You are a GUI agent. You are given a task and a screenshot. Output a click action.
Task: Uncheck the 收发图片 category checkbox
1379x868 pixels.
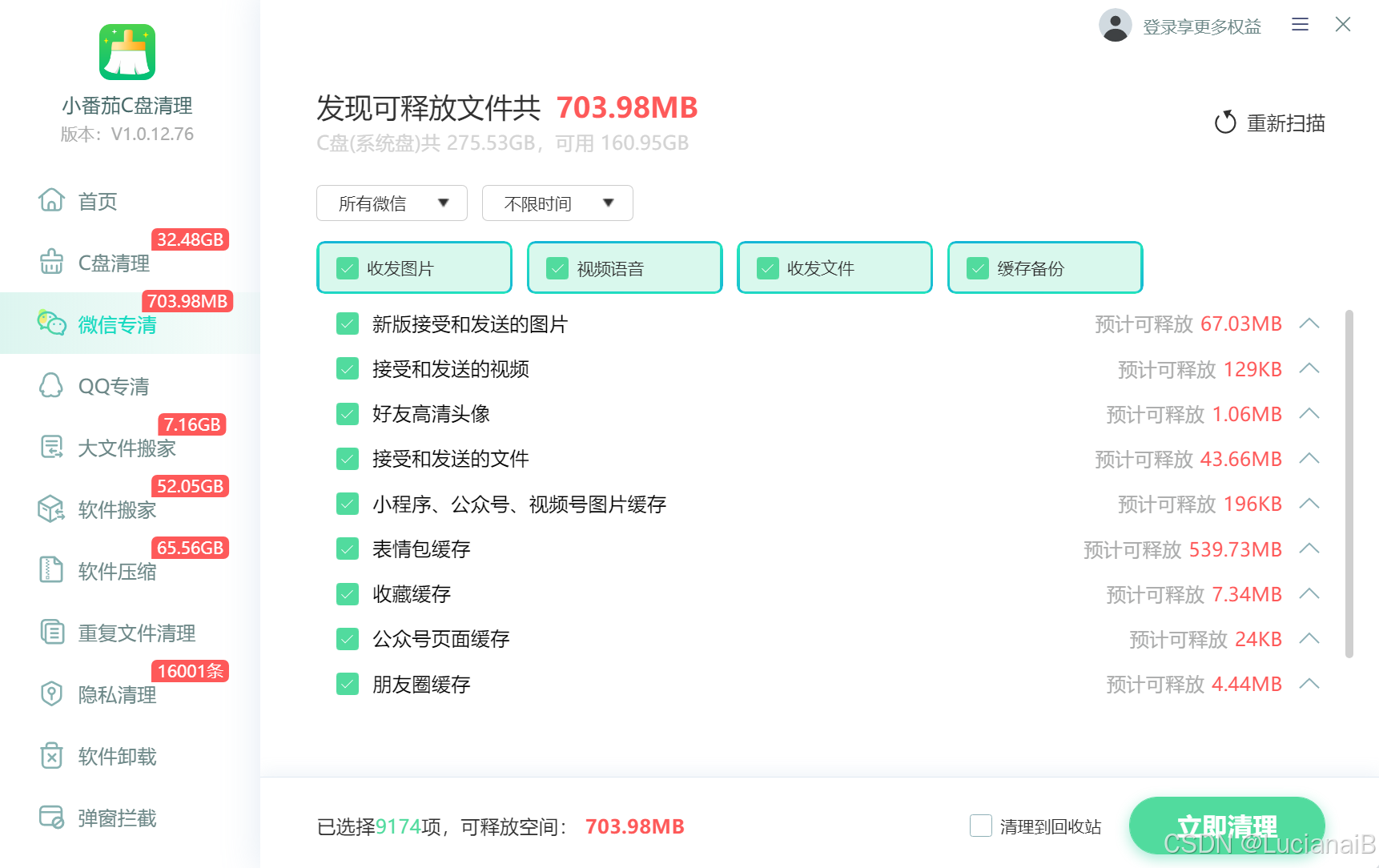pyautogui.click(x=347, y=268)
